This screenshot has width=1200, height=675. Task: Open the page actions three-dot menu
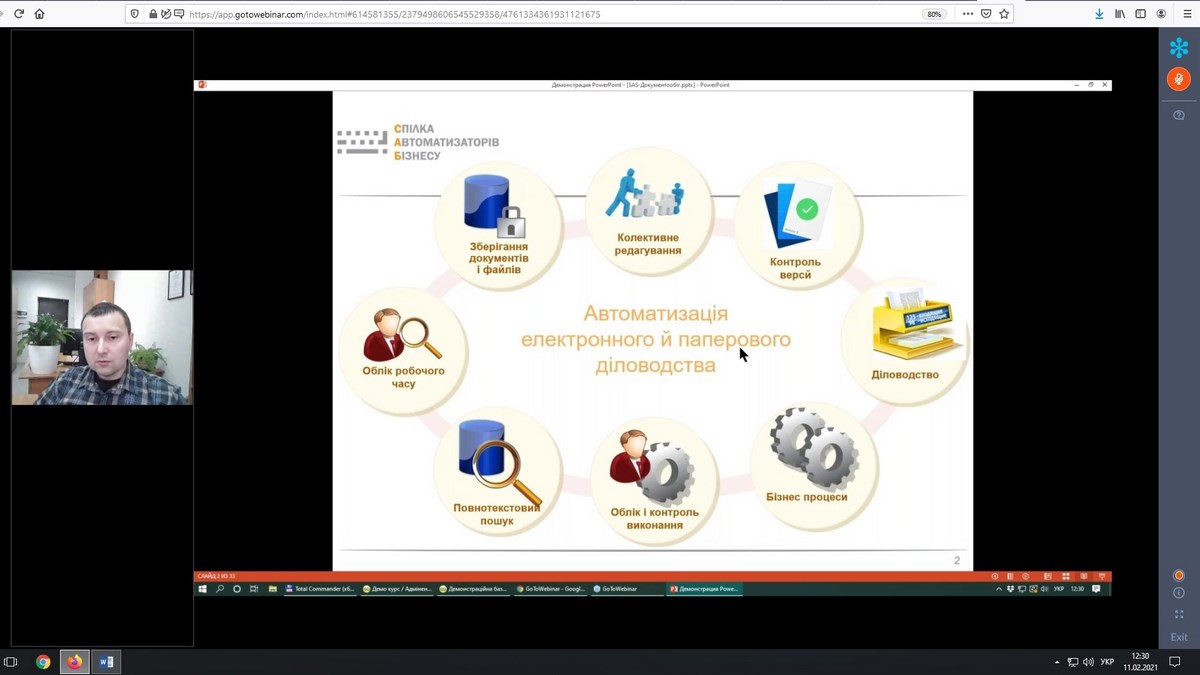[967, 14]
